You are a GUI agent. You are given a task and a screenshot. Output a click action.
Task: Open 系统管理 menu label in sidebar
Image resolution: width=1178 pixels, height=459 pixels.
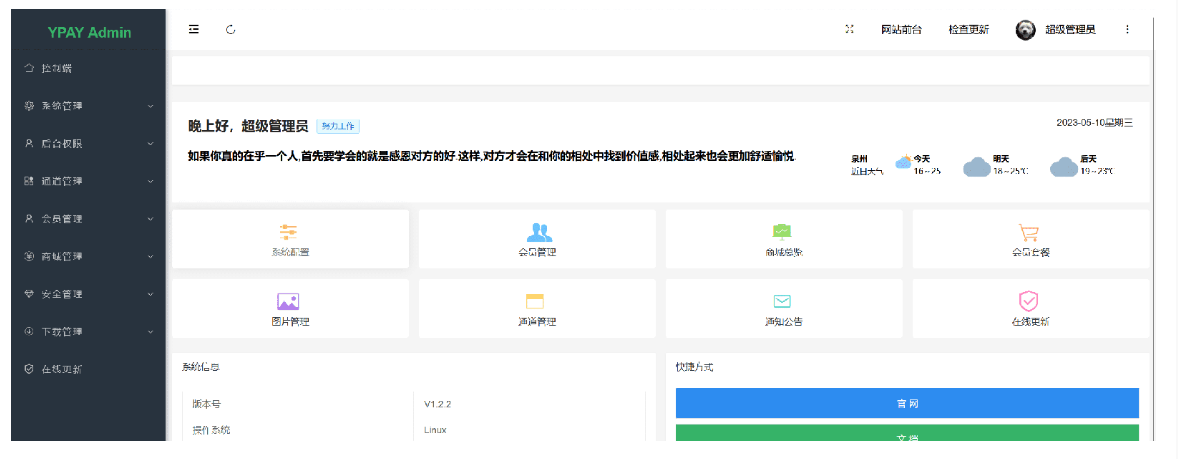click(62, 106)
